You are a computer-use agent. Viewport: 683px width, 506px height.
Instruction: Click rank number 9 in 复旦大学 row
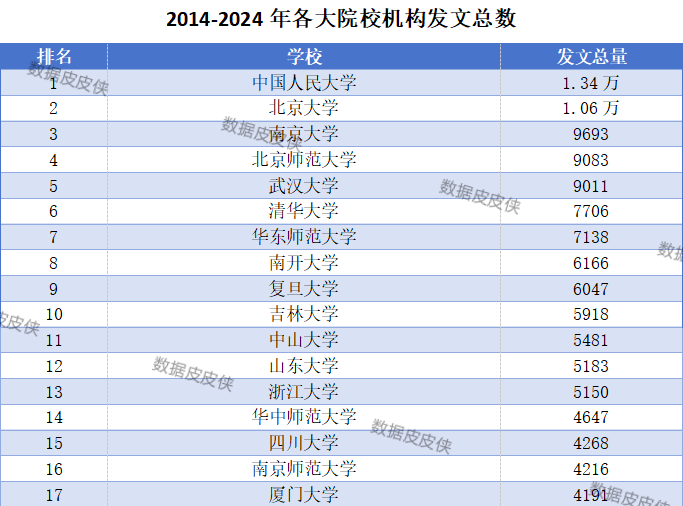(54, 289)
